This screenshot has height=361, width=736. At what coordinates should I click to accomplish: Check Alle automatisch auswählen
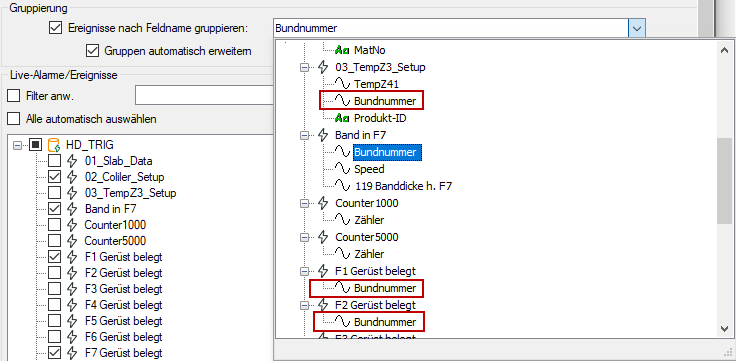point(14,119)
